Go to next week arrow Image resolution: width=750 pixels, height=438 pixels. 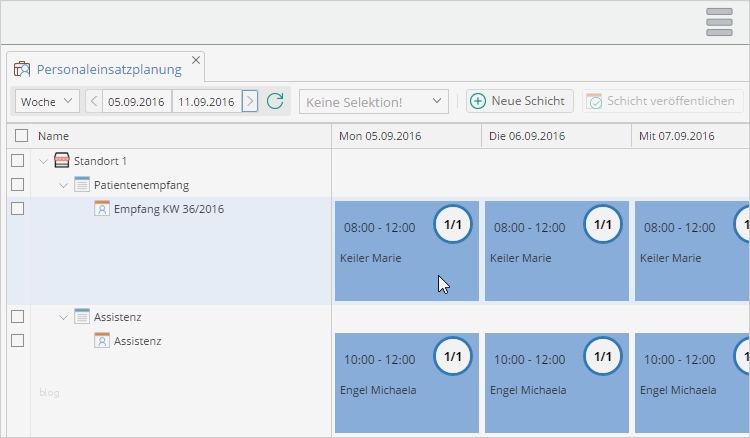pyautogui.click(x=250, y=101)
